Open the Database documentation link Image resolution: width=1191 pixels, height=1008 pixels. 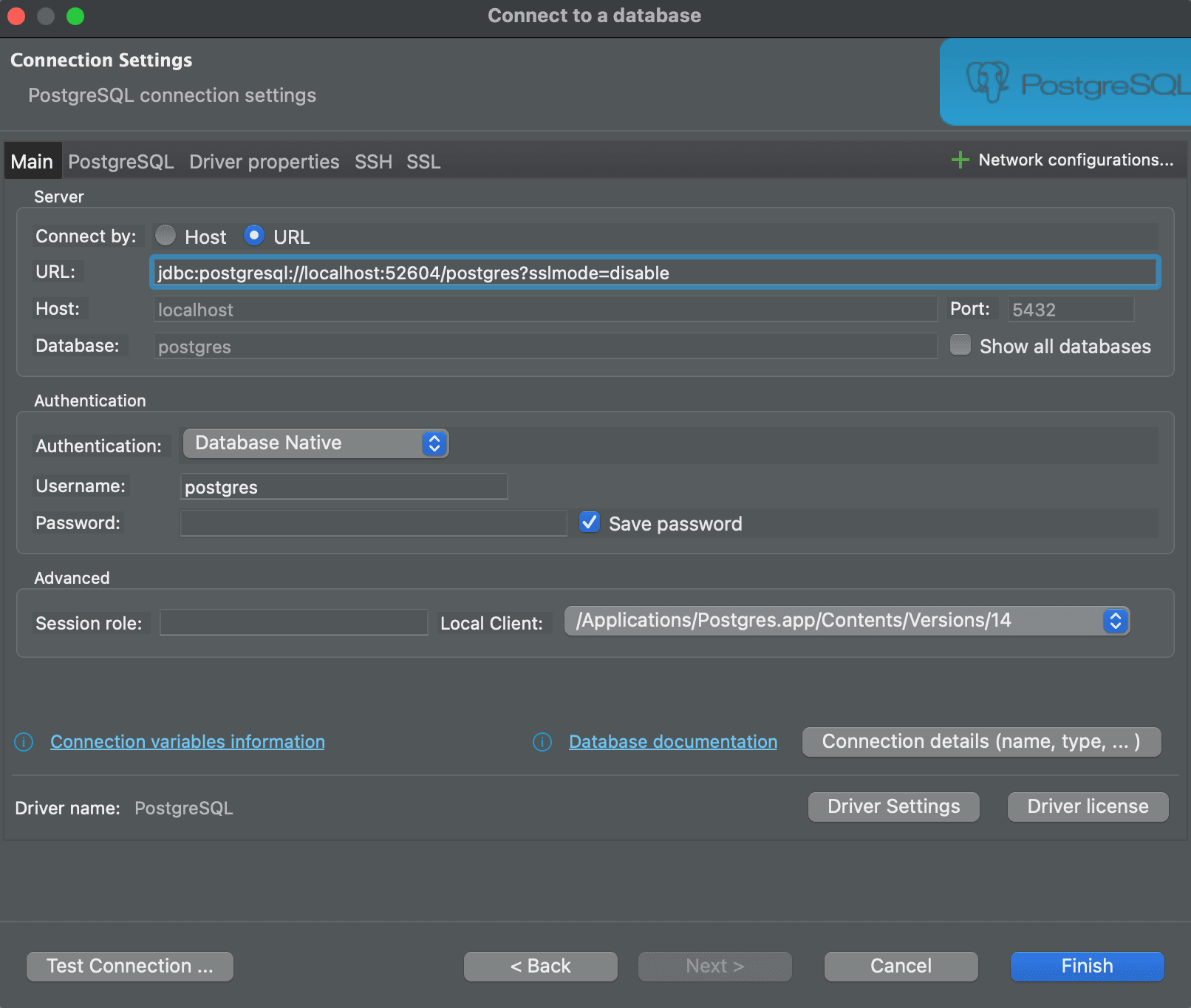tap(672, 742)
